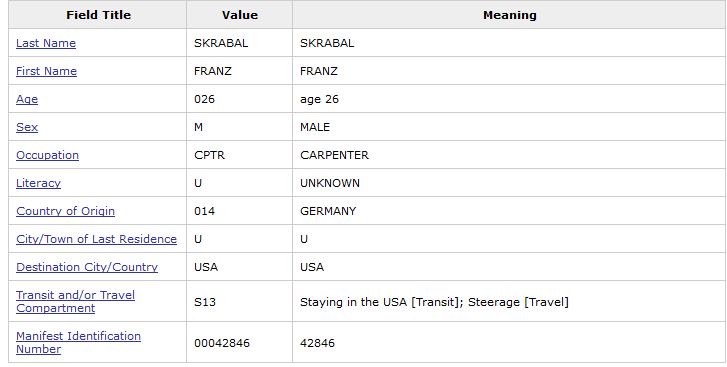The height and width of the screenshot is (367, 727).
Task: Click the Transit and/or Travel Compartment link
Action: coord(76,301)
